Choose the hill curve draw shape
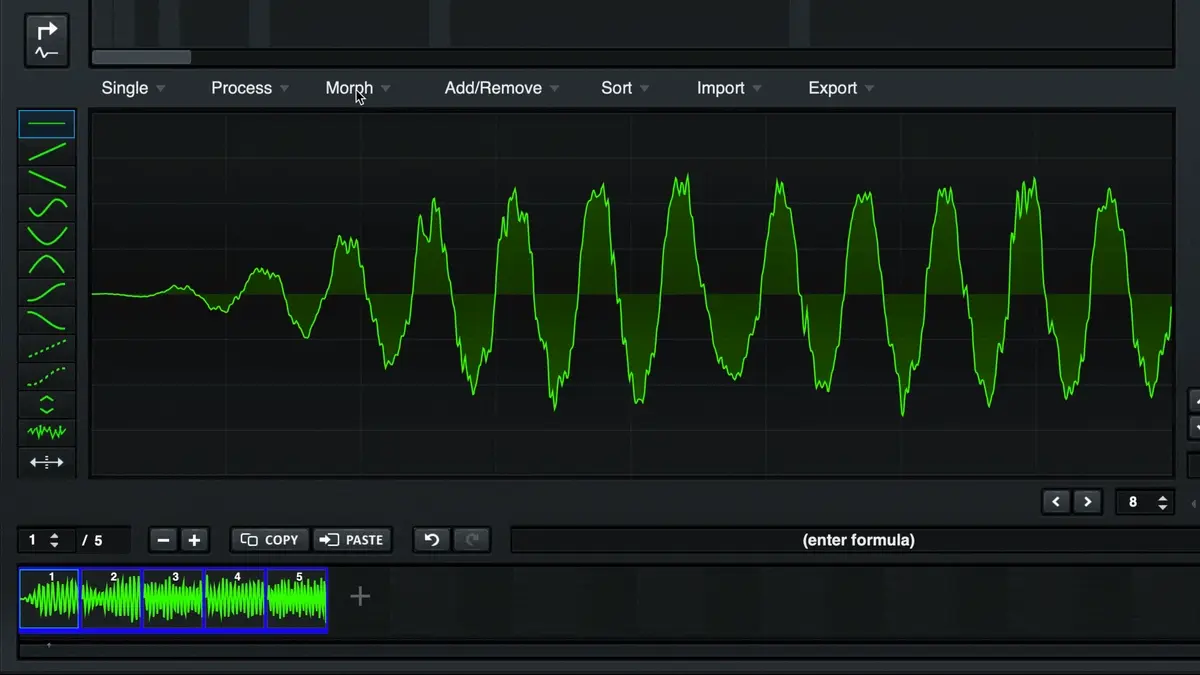 click(x=47, y=264)
